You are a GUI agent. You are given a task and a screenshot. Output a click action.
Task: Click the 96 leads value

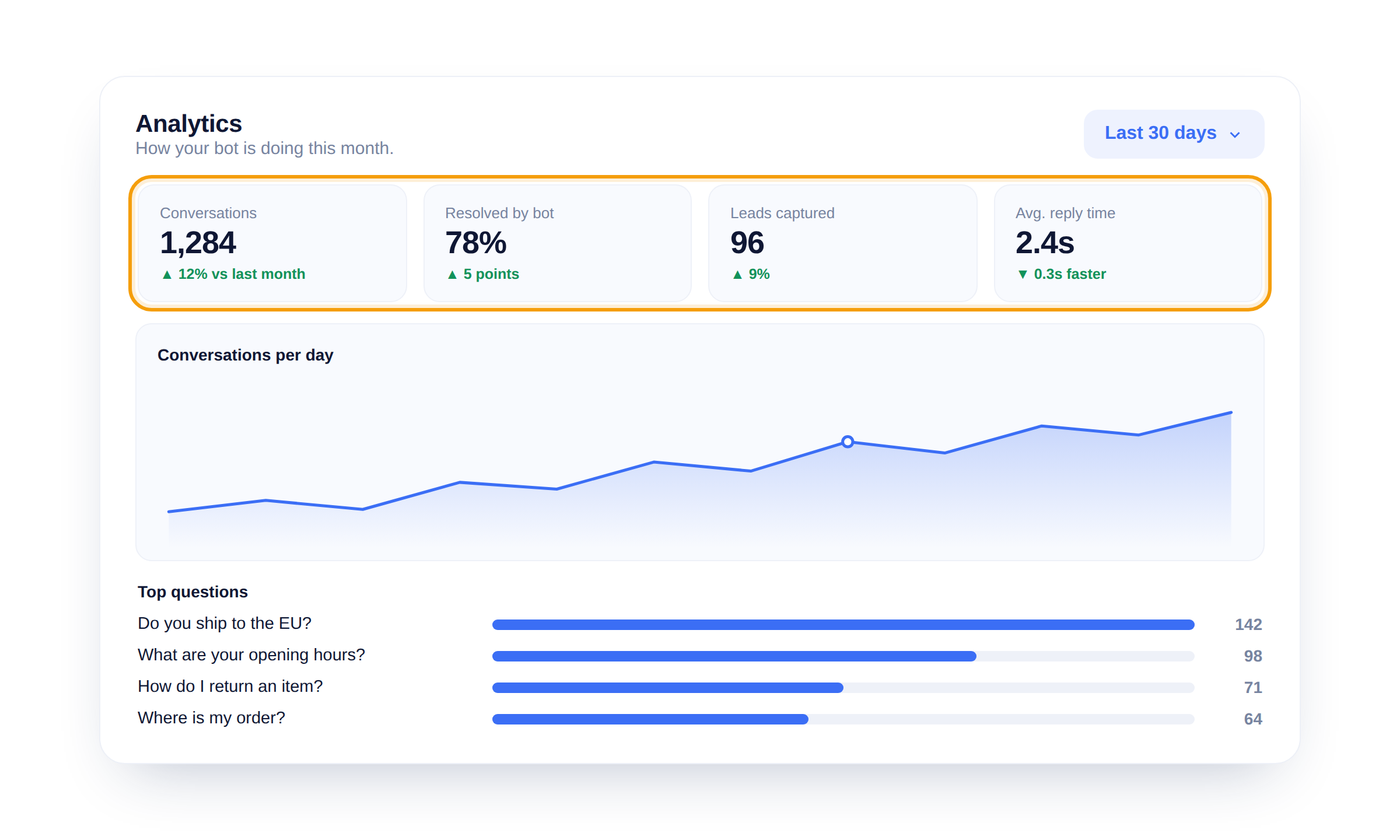[x=747, y=243]
